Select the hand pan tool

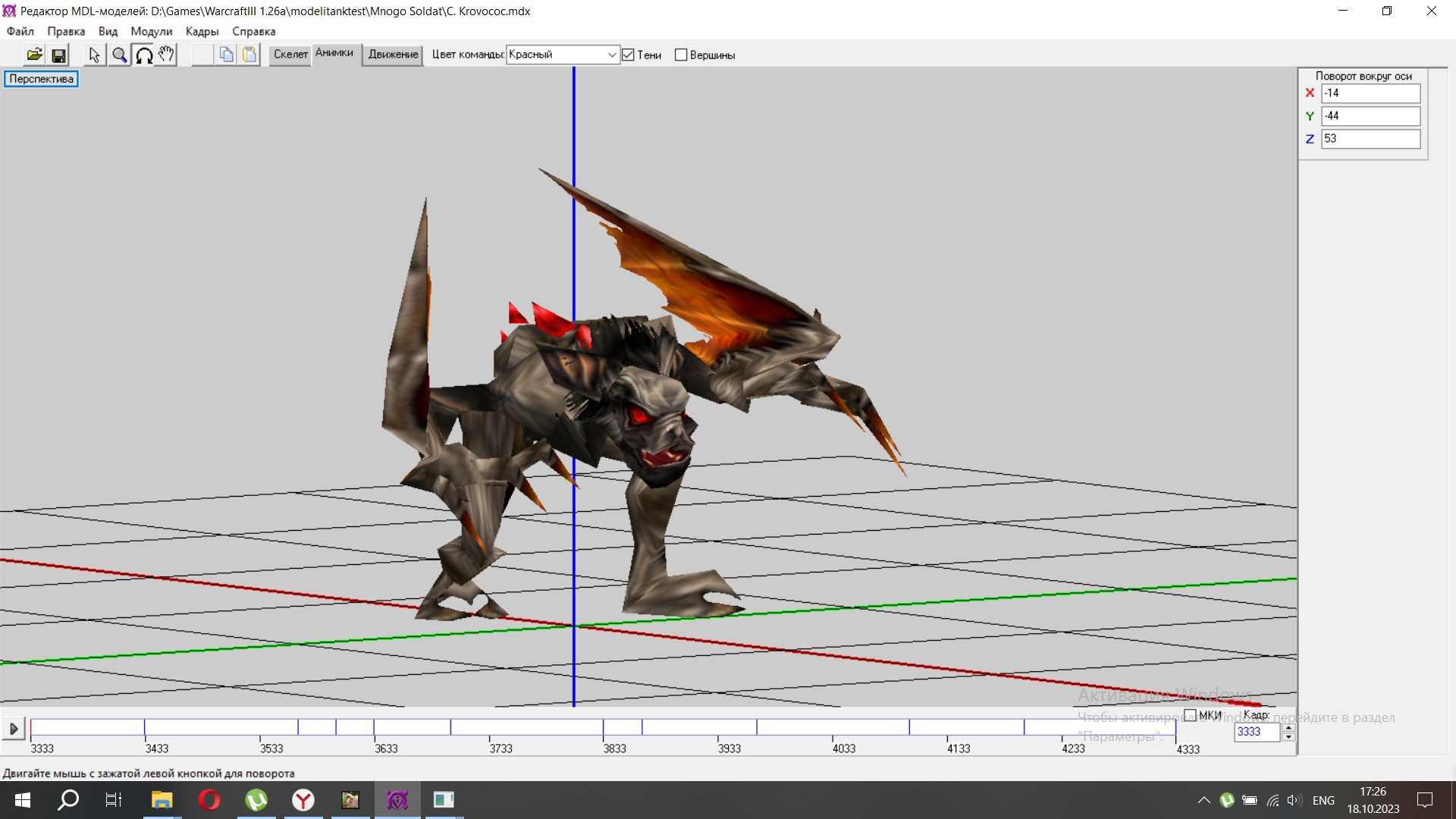pyautogui.click(x=166, y=55)
